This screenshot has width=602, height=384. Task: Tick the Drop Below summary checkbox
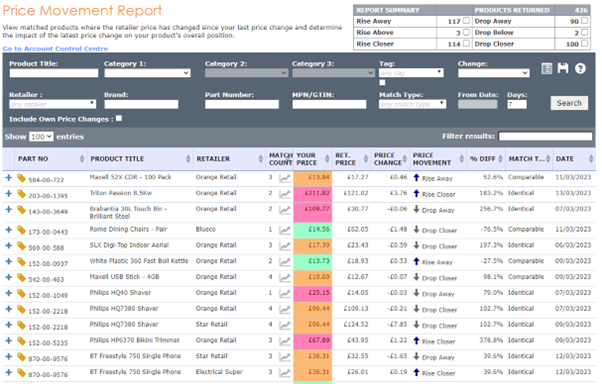click(x=584, y=32)
